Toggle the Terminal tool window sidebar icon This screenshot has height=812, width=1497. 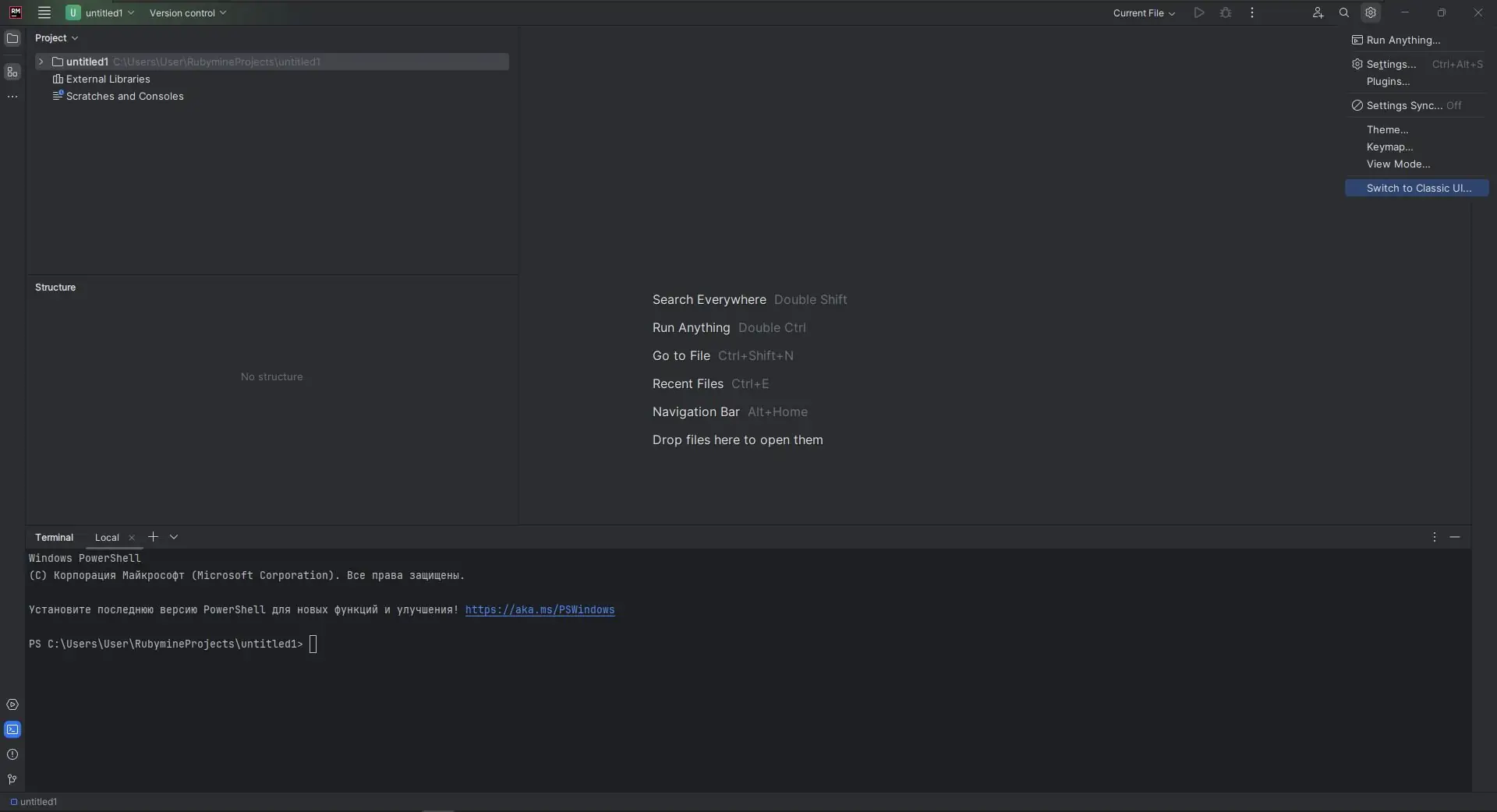[x=12, y=729]
